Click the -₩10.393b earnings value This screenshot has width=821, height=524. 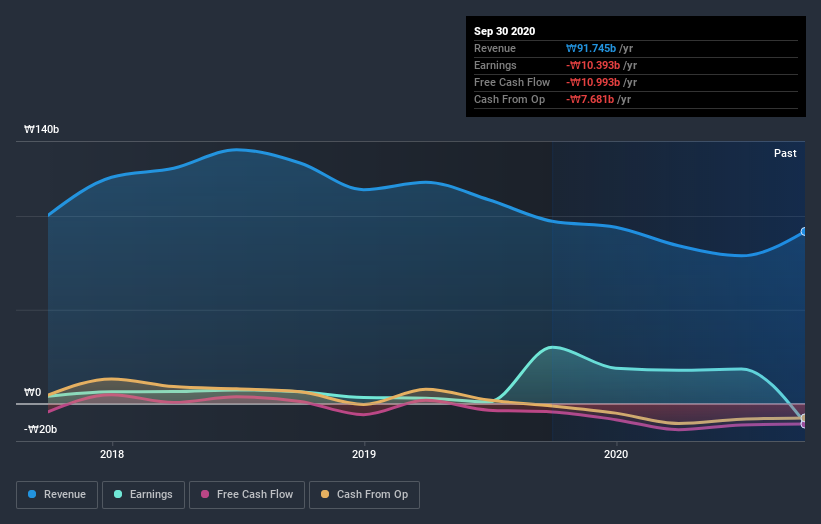tap(593, 65)
